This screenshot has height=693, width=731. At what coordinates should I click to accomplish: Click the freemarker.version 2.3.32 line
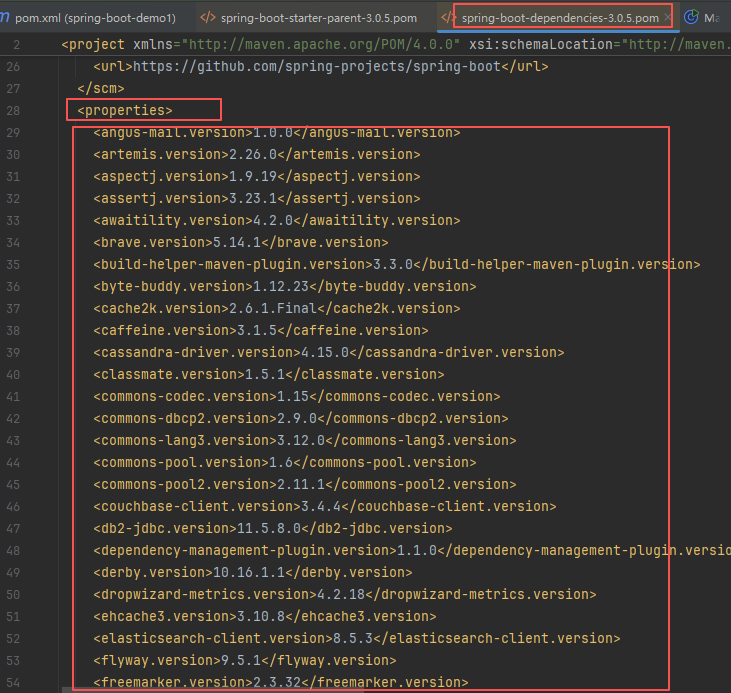coord(281,682)
